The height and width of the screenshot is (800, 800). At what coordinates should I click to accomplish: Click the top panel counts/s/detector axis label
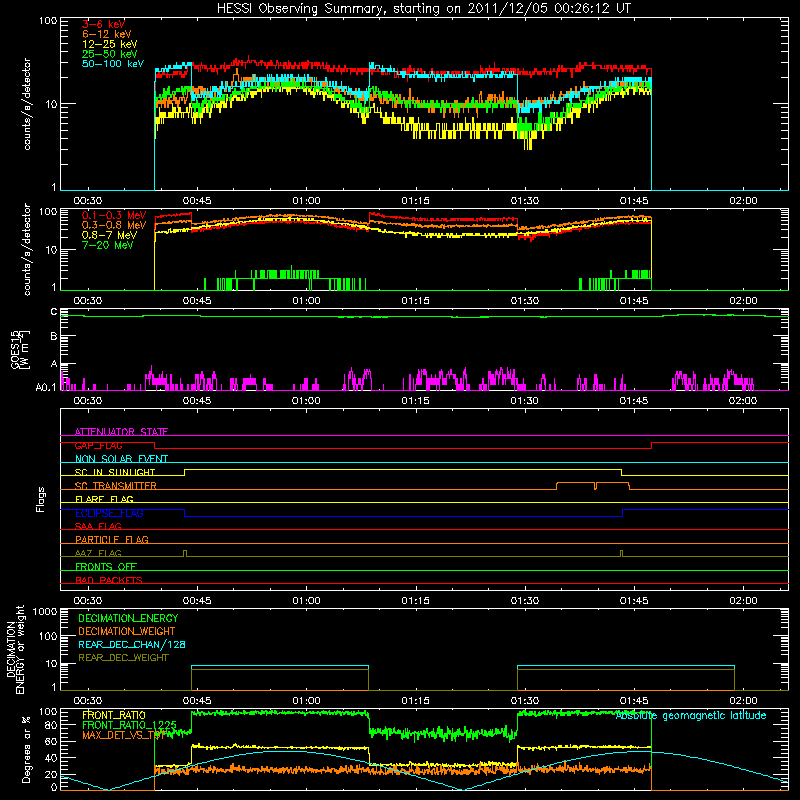coord(27,104)
